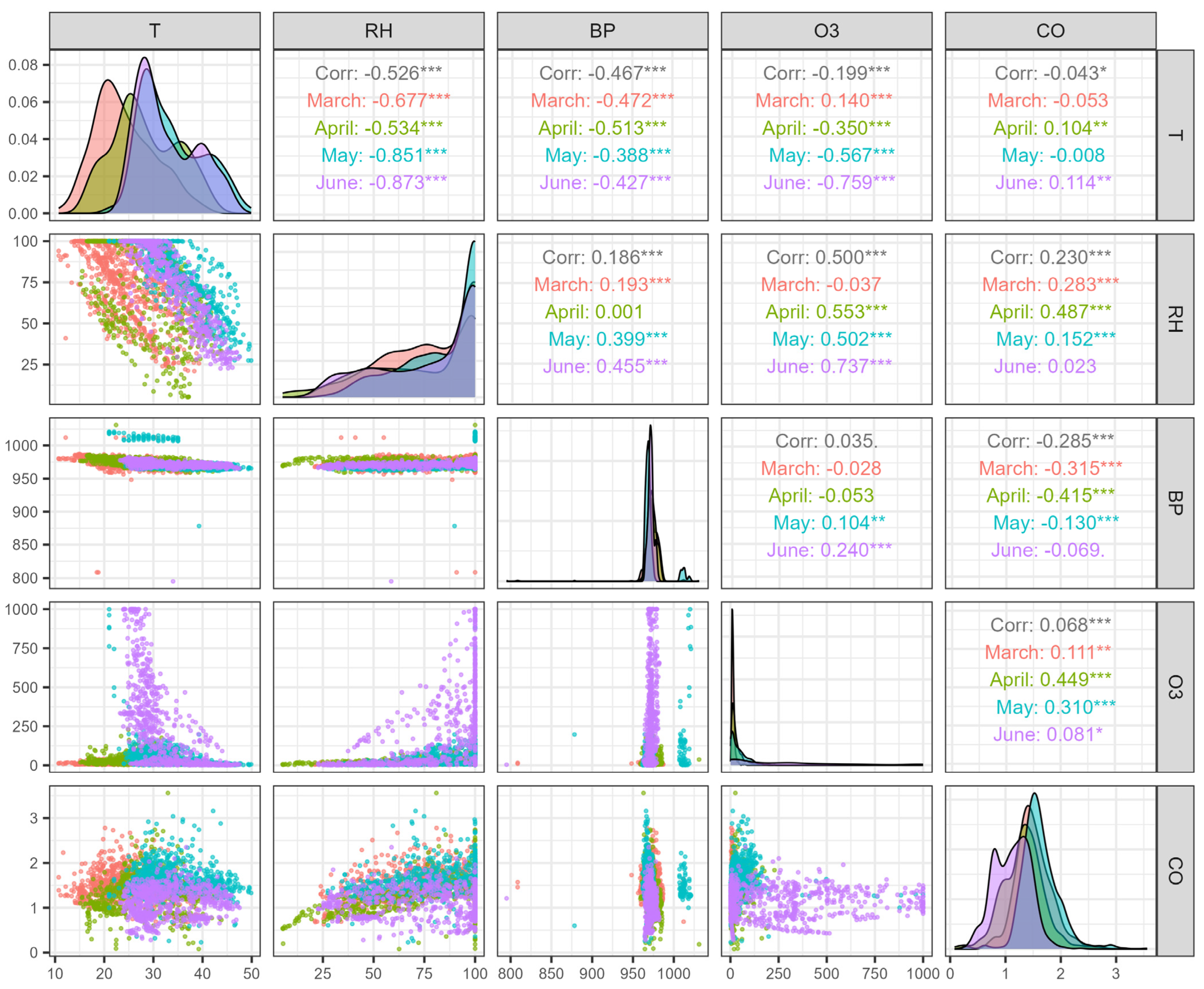1204x989 pixels.
Task: Click the 'Corr: 0.230***' text
Action: point(1050,257)
